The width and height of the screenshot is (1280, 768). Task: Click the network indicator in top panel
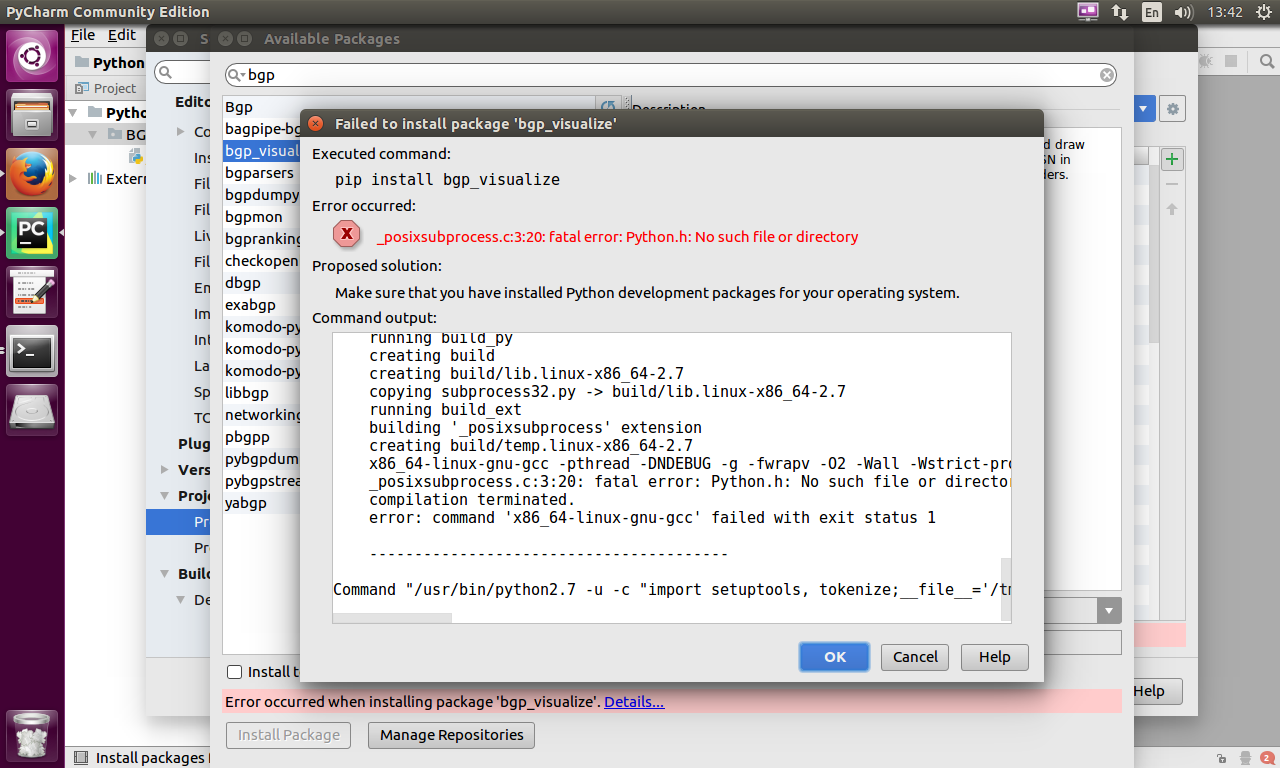[x=1119, y=12]
